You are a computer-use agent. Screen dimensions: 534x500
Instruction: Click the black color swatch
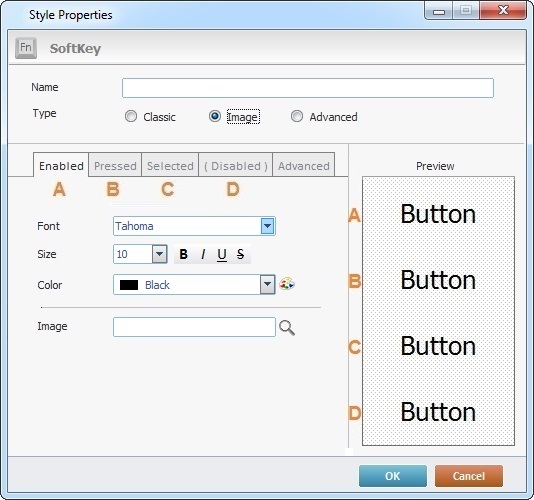pyautogui.click(x=129, y=285)
